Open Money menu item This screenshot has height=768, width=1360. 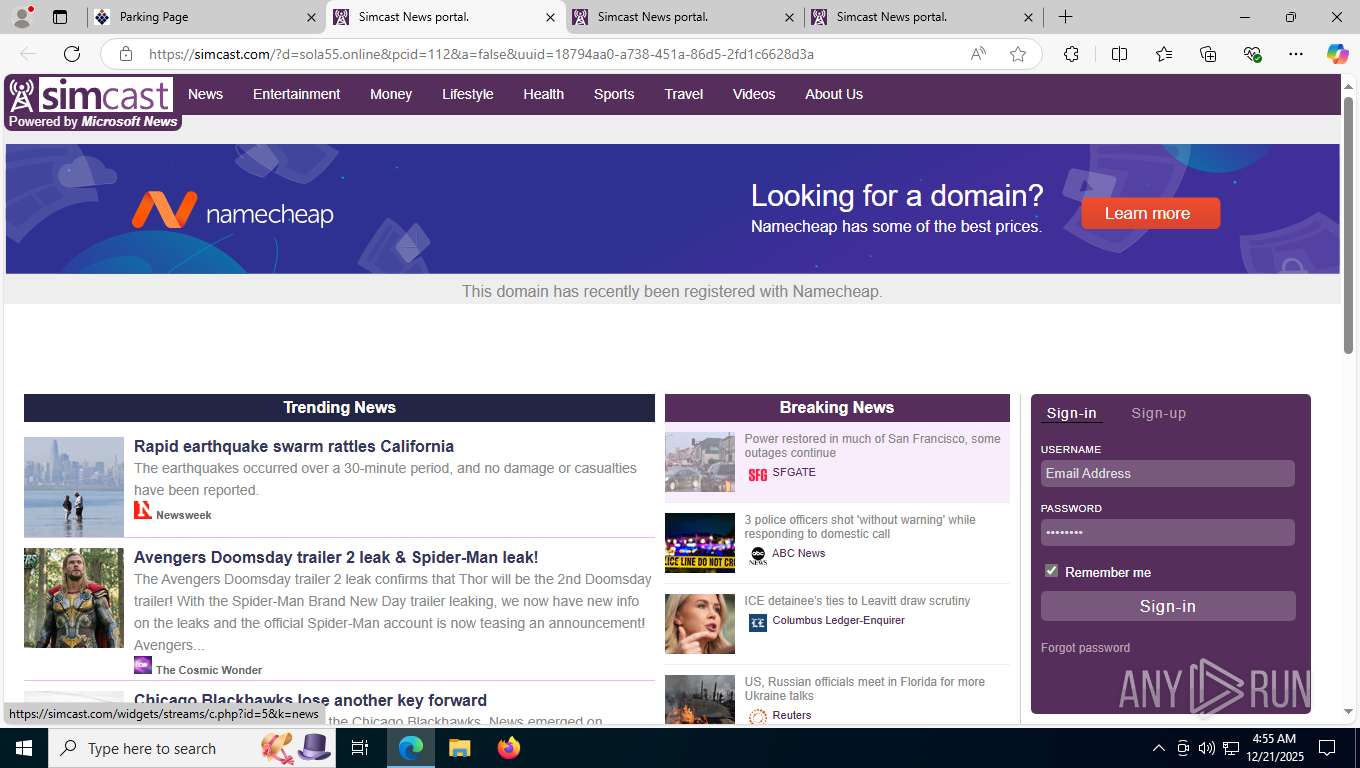tap(391, 94)
